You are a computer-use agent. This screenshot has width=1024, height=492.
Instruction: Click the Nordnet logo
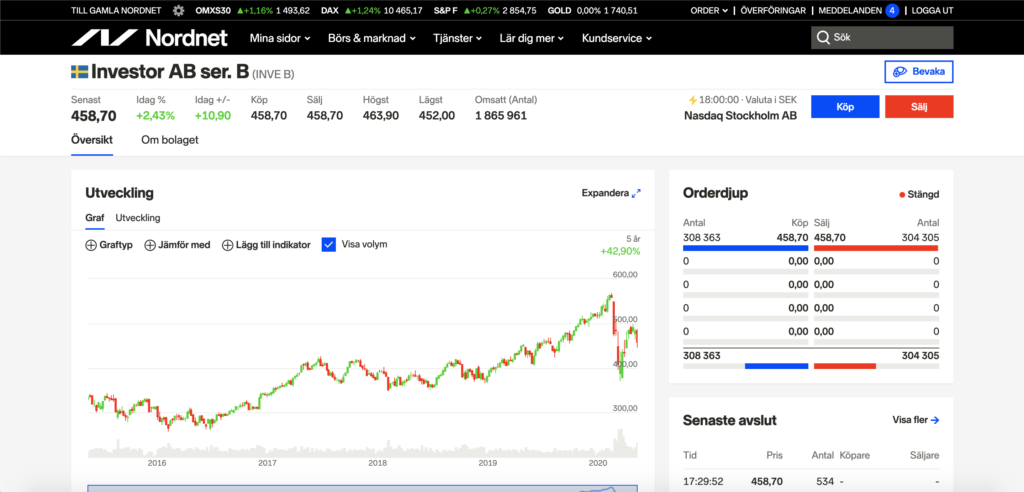[150, 38]
